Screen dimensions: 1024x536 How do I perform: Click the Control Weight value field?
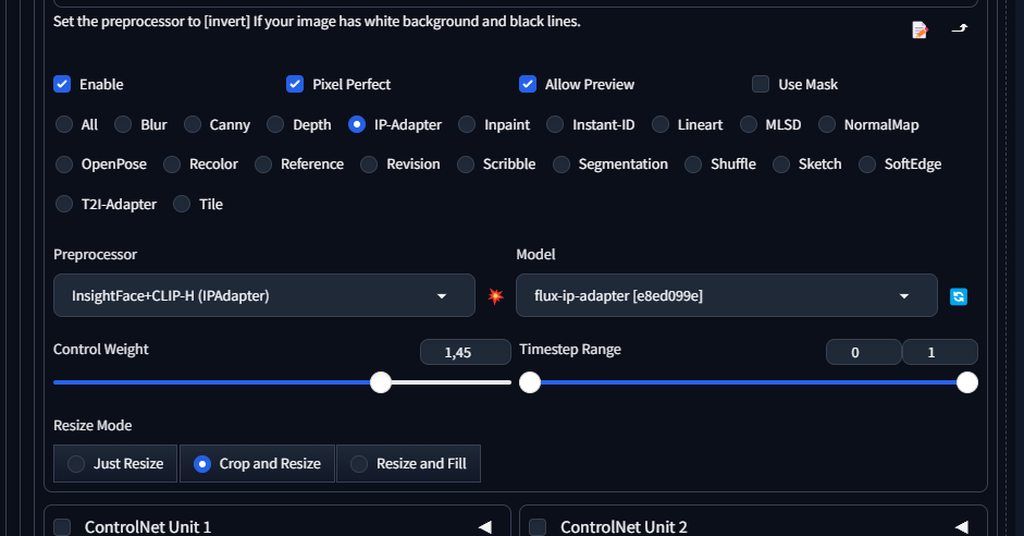pyautogui.click(x=465, y=353)
